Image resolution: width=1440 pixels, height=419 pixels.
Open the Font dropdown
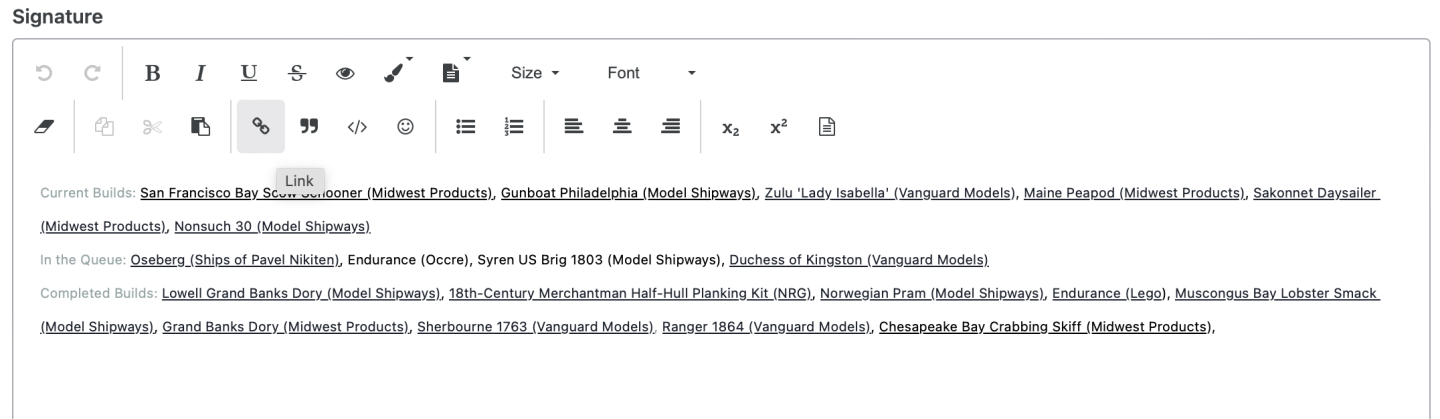click(x=650, y=73)
